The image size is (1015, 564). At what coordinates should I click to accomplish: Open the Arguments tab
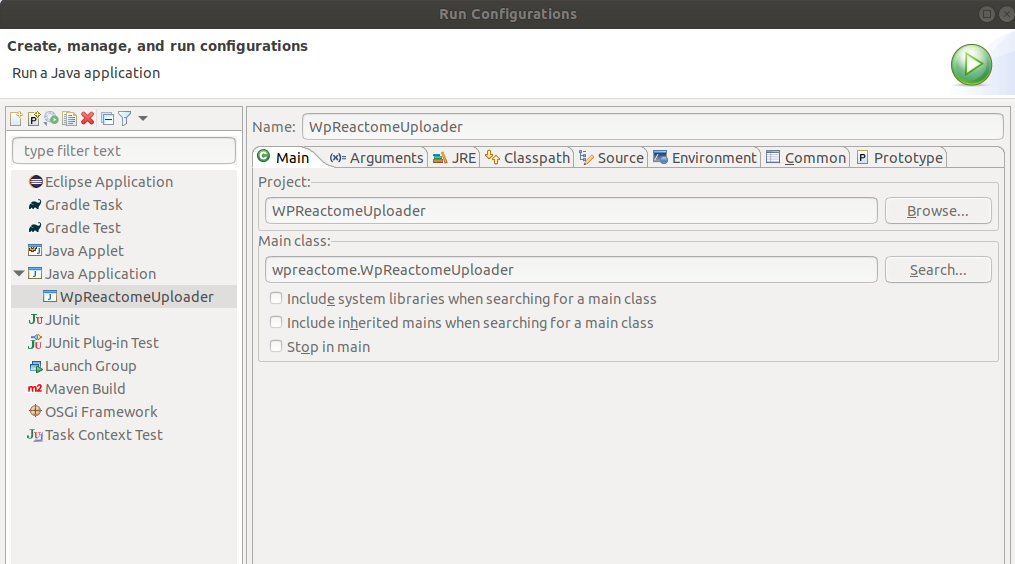(x=376, y=157)
